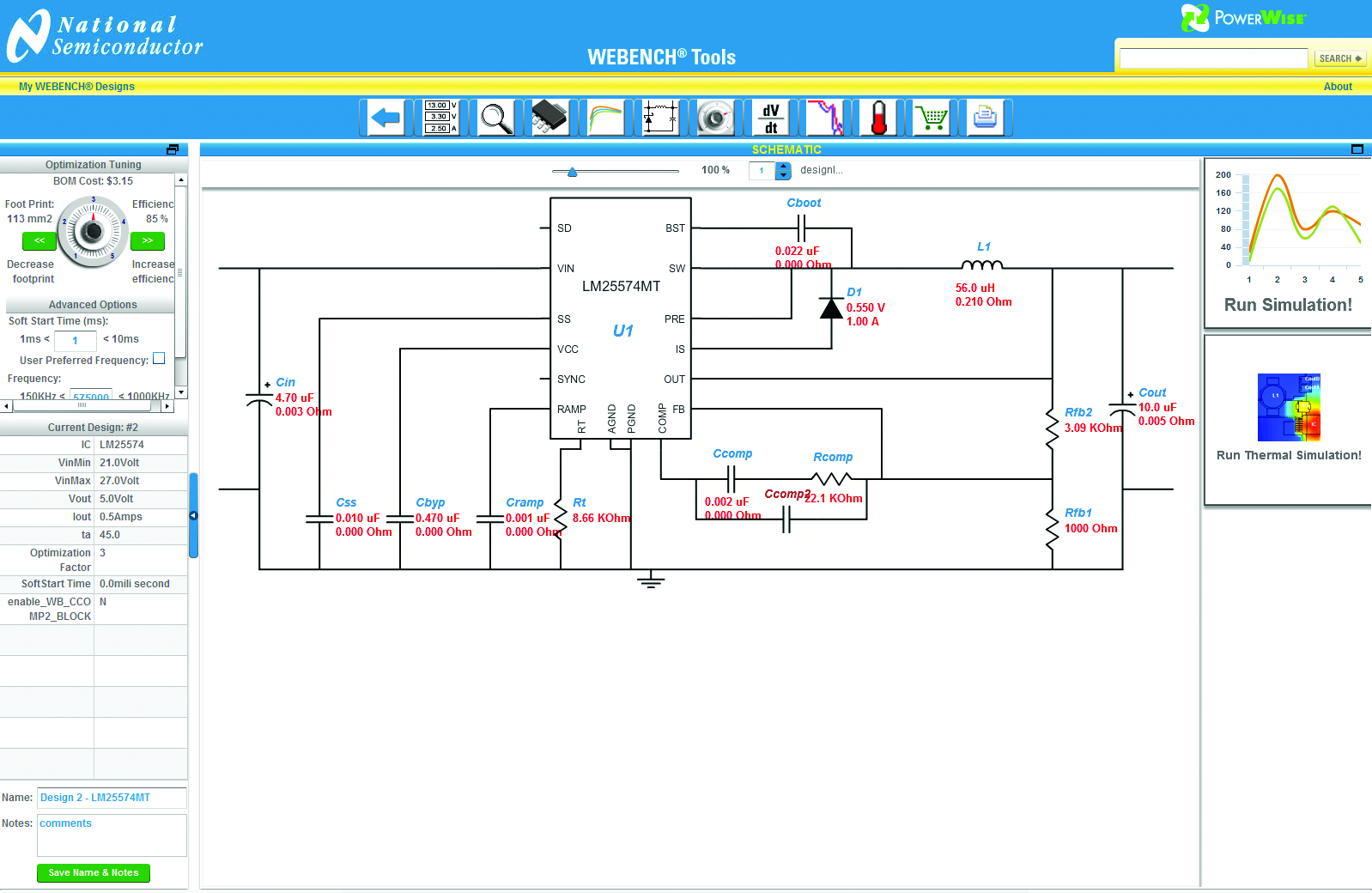Click the horizontal scrollbar right arrow in tuning panel
1372x893 pixels.
pos(167,406)
